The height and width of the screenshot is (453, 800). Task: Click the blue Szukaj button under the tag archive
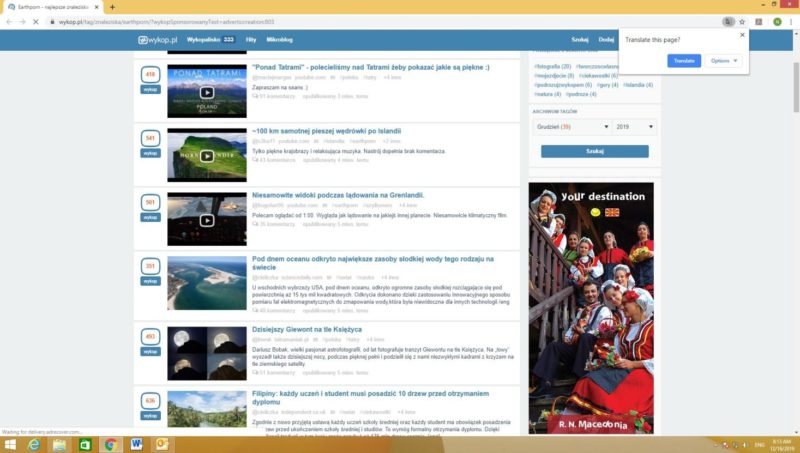click(x=595, y=152)
